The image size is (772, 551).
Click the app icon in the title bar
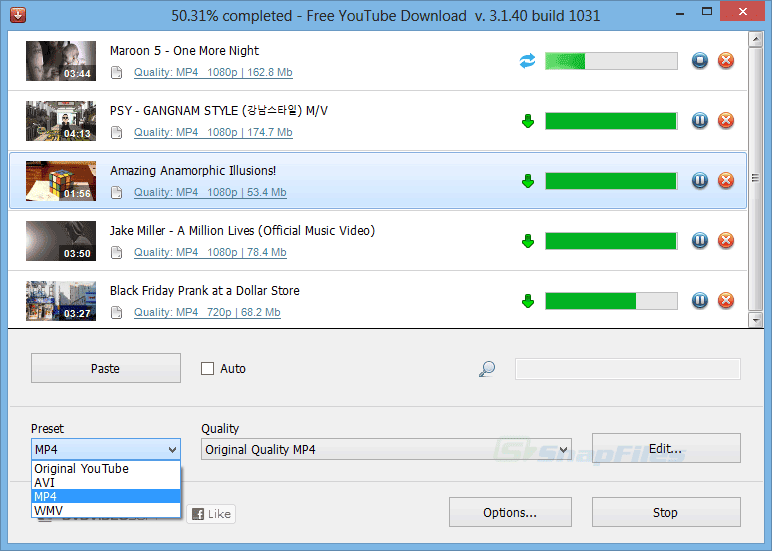[x=18, y=15]
